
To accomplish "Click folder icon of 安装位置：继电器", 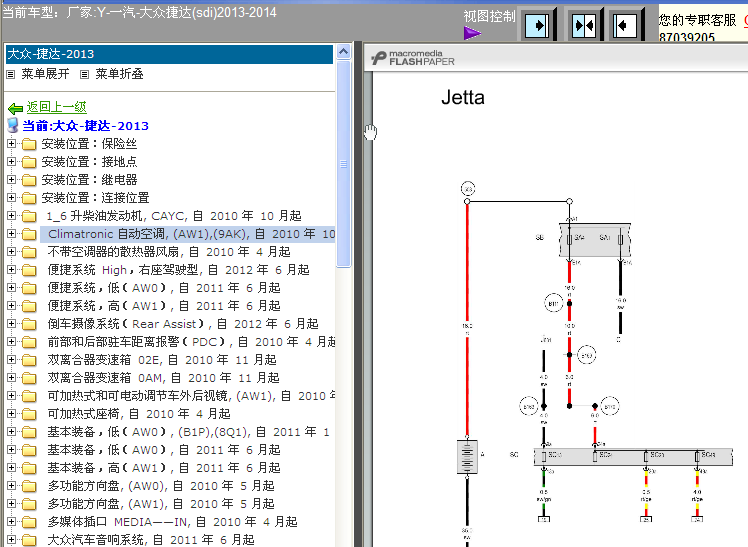I will click(29, 180).
